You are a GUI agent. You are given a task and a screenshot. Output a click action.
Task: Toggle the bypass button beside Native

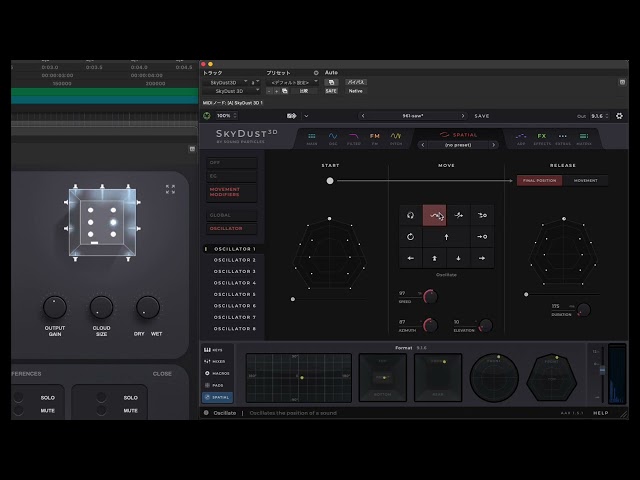356,82
